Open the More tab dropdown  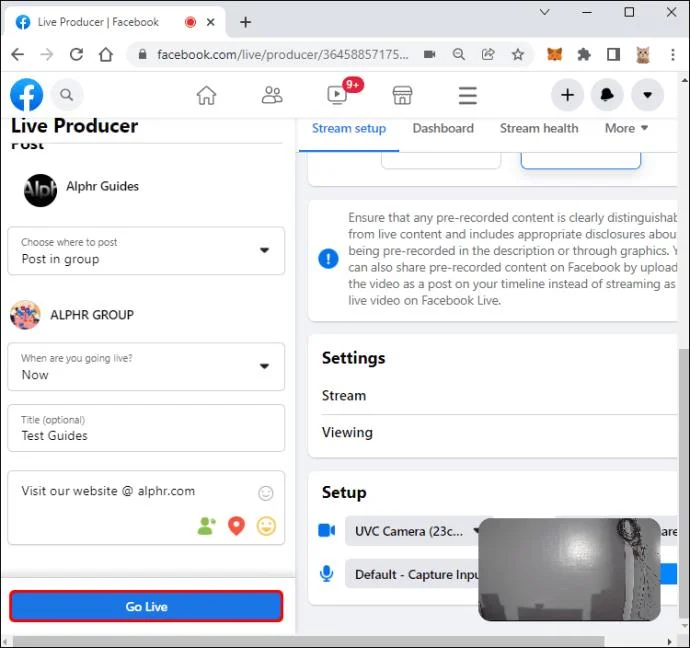pyautogui.click(x=626, y=128)
